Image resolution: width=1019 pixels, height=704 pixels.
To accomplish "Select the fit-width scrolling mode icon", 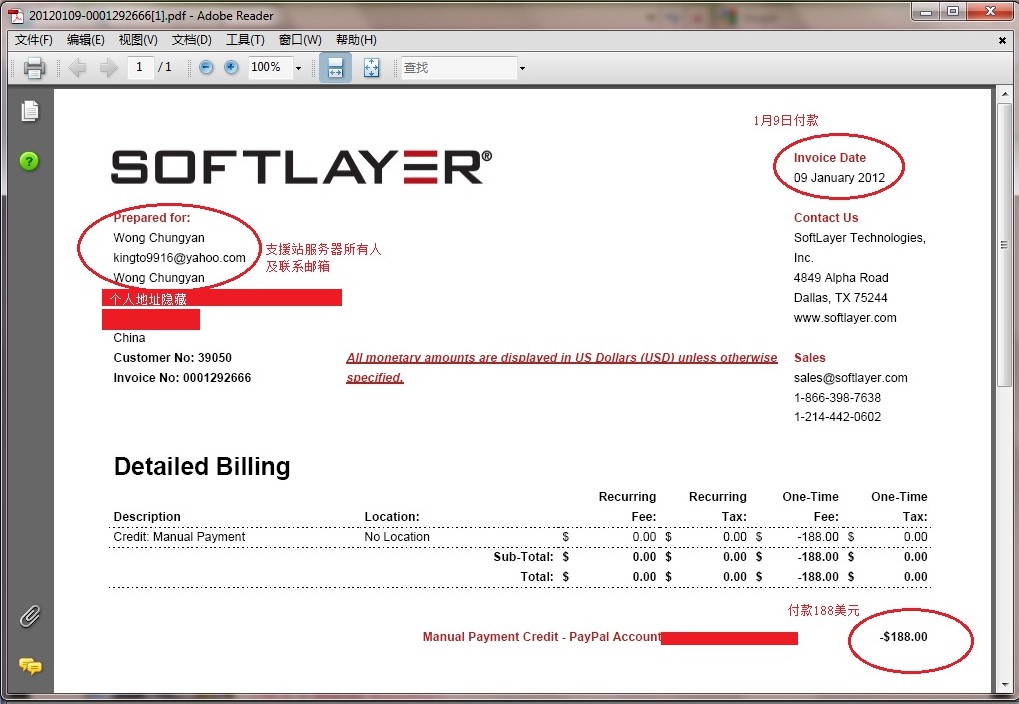I will coord(335,68).
